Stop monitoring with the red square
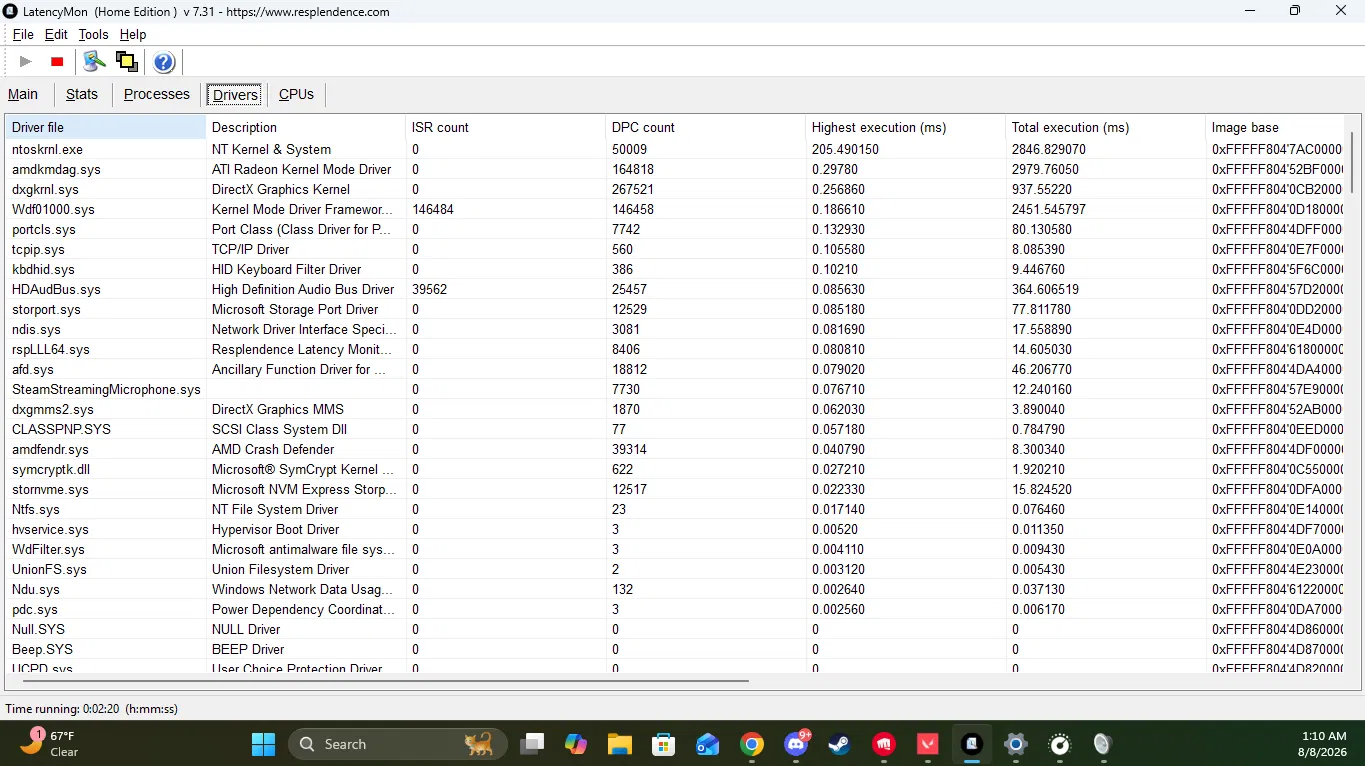This screenshot has width=1365, height=766. coord(57,62)
